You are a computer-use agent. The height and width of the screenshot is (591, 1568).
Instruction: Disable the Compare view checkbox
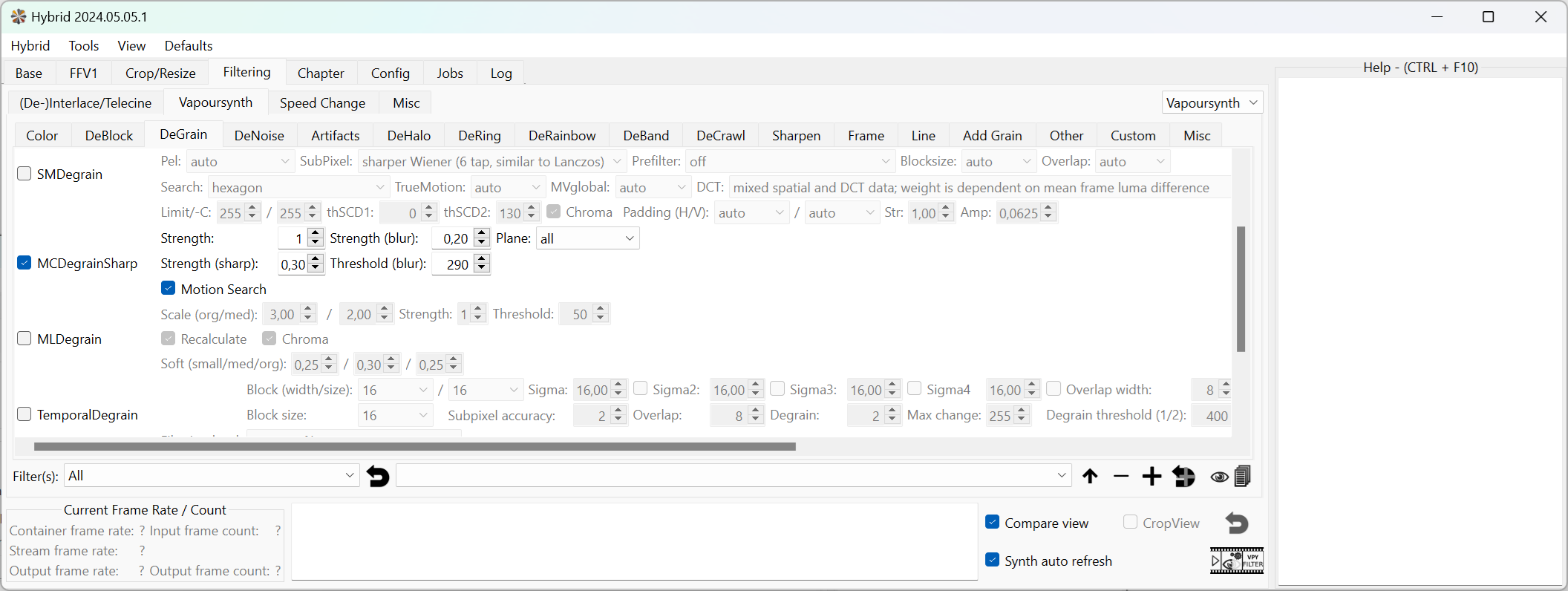click(993, 523)
